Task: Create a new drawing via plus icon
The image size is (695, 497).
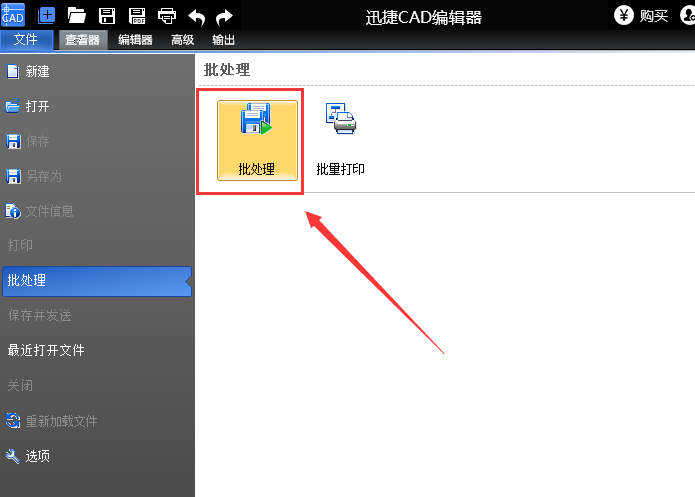Action: pyautogui.click(x=47, y=16)
